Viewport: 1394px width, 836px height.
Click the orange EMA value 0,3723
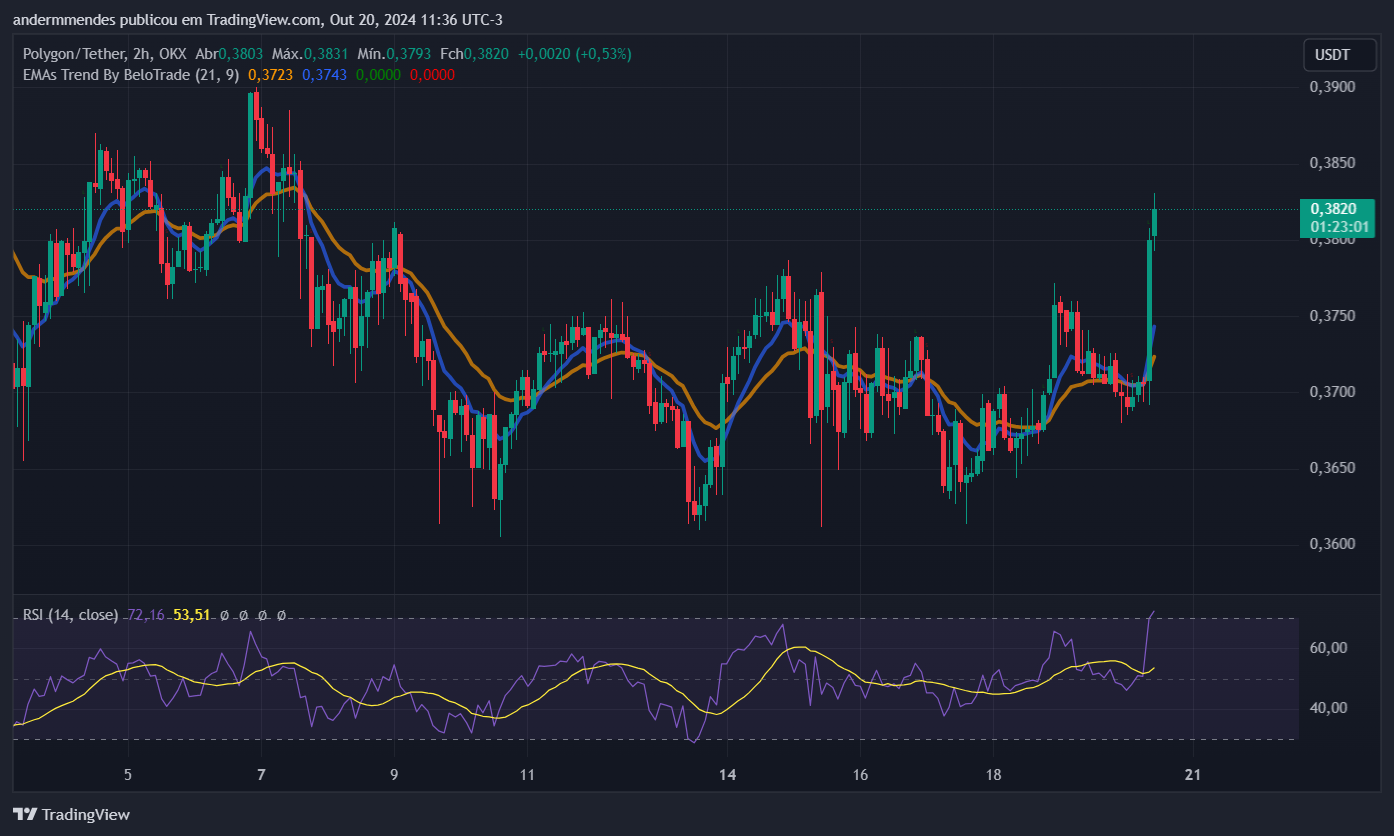270,74
